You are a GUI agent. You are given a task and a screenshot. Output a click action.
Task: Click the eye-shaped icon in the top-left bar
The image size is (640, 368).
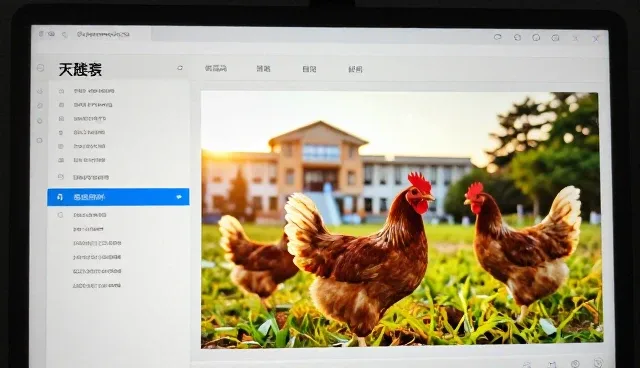coord(51,34)
